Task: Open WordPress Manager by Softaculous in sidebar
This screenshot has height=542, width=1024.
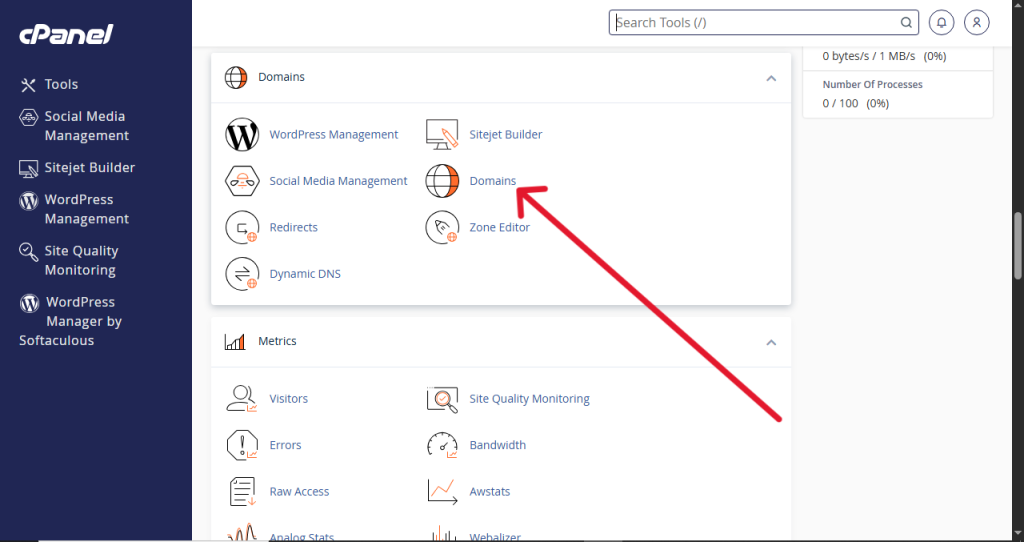Action: point(71,321)
